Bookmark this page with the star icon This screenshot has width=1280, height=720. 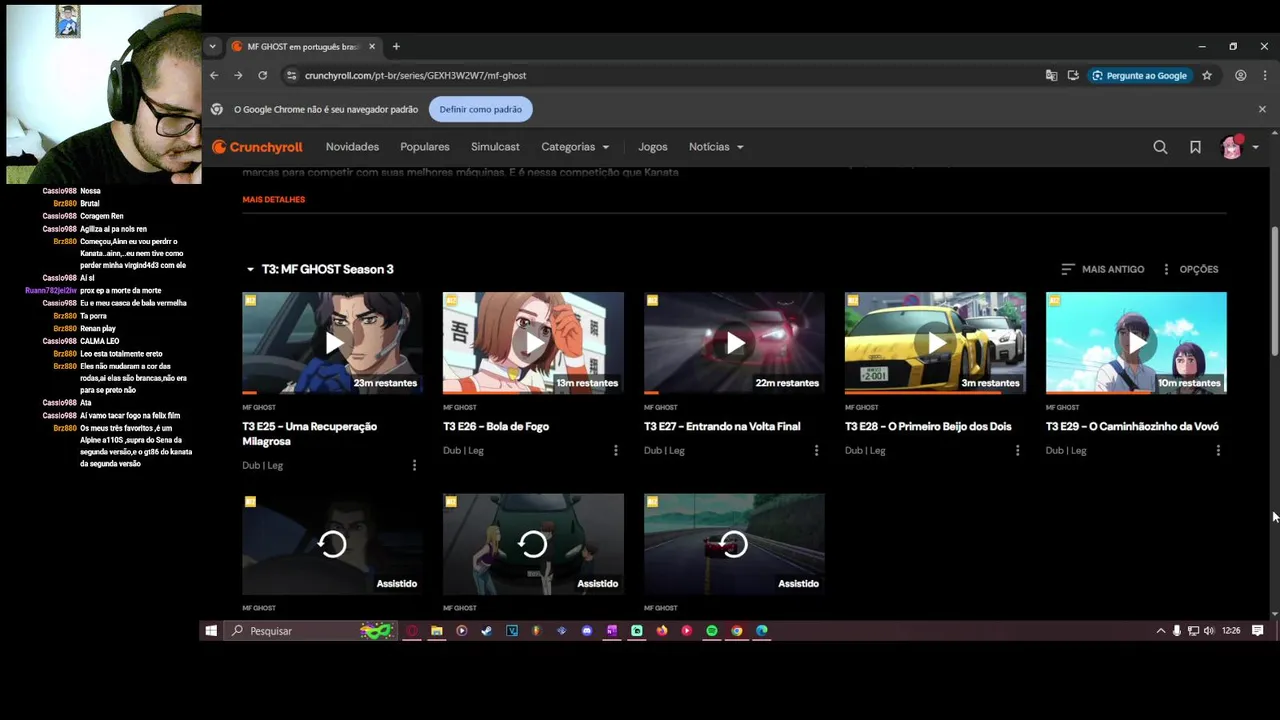[1207, 75]
